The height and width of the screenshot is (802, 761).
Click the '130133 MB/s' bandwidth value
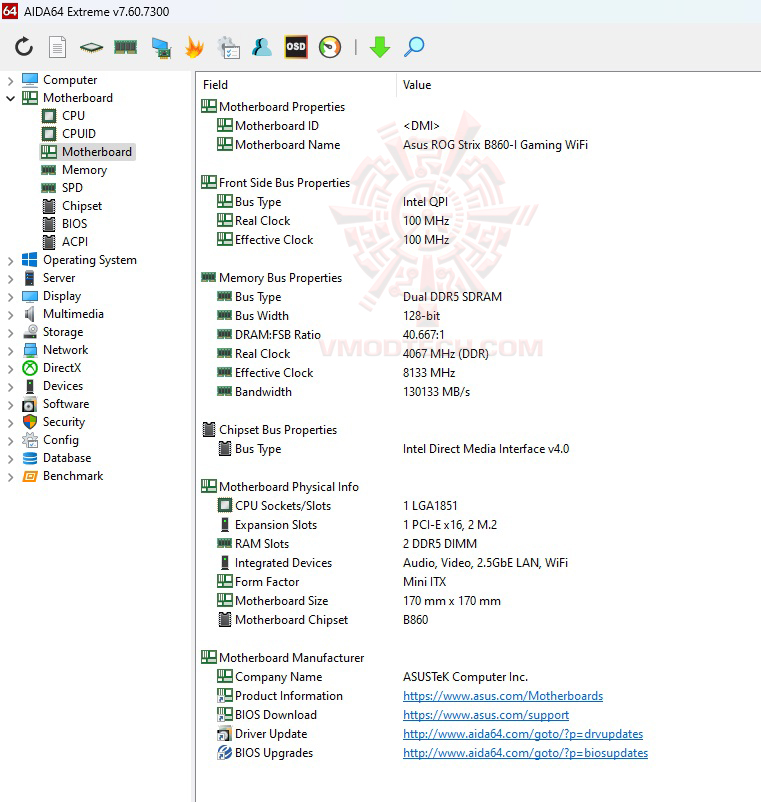[x=436, y=392]
